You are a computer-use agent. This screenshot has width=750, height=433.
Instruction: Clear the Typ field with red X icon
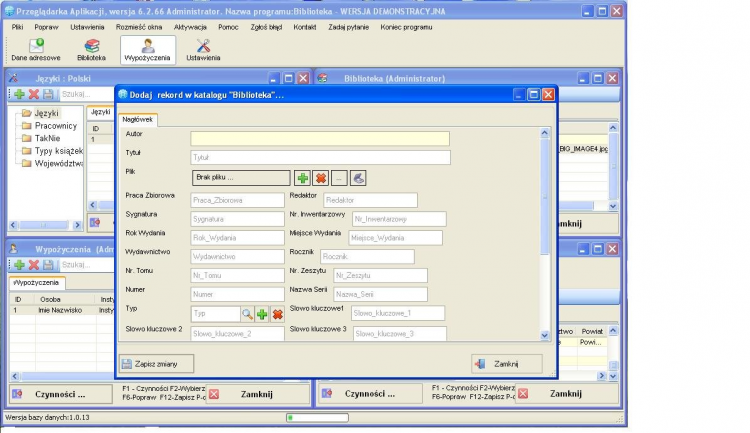tap(277, 314)
